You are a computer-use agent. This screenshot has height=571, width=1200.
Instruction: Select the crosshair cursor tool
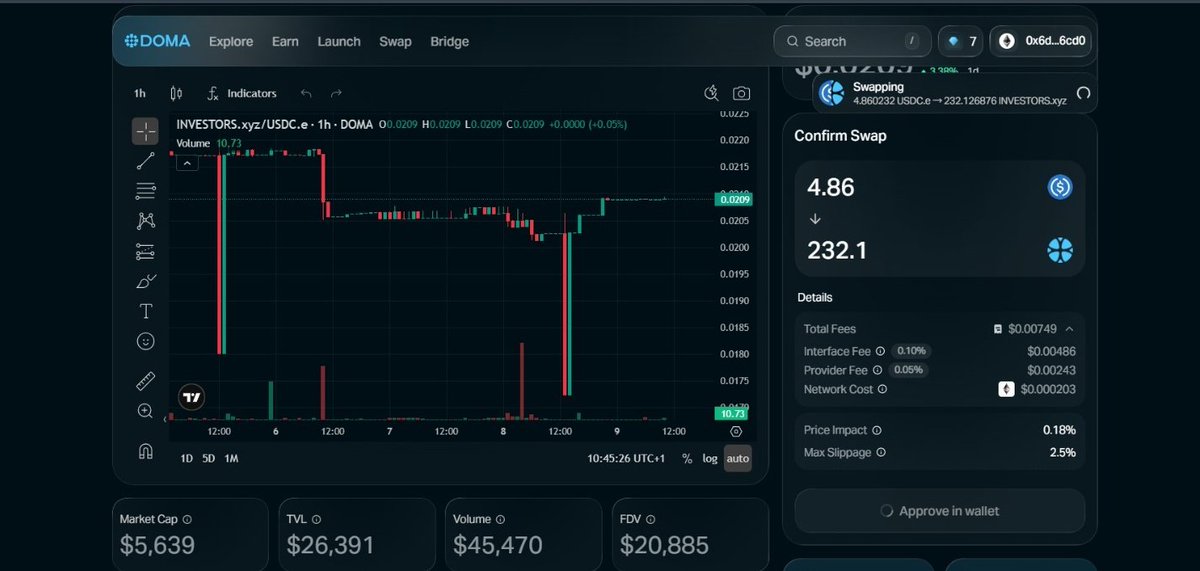coord(145,131)
